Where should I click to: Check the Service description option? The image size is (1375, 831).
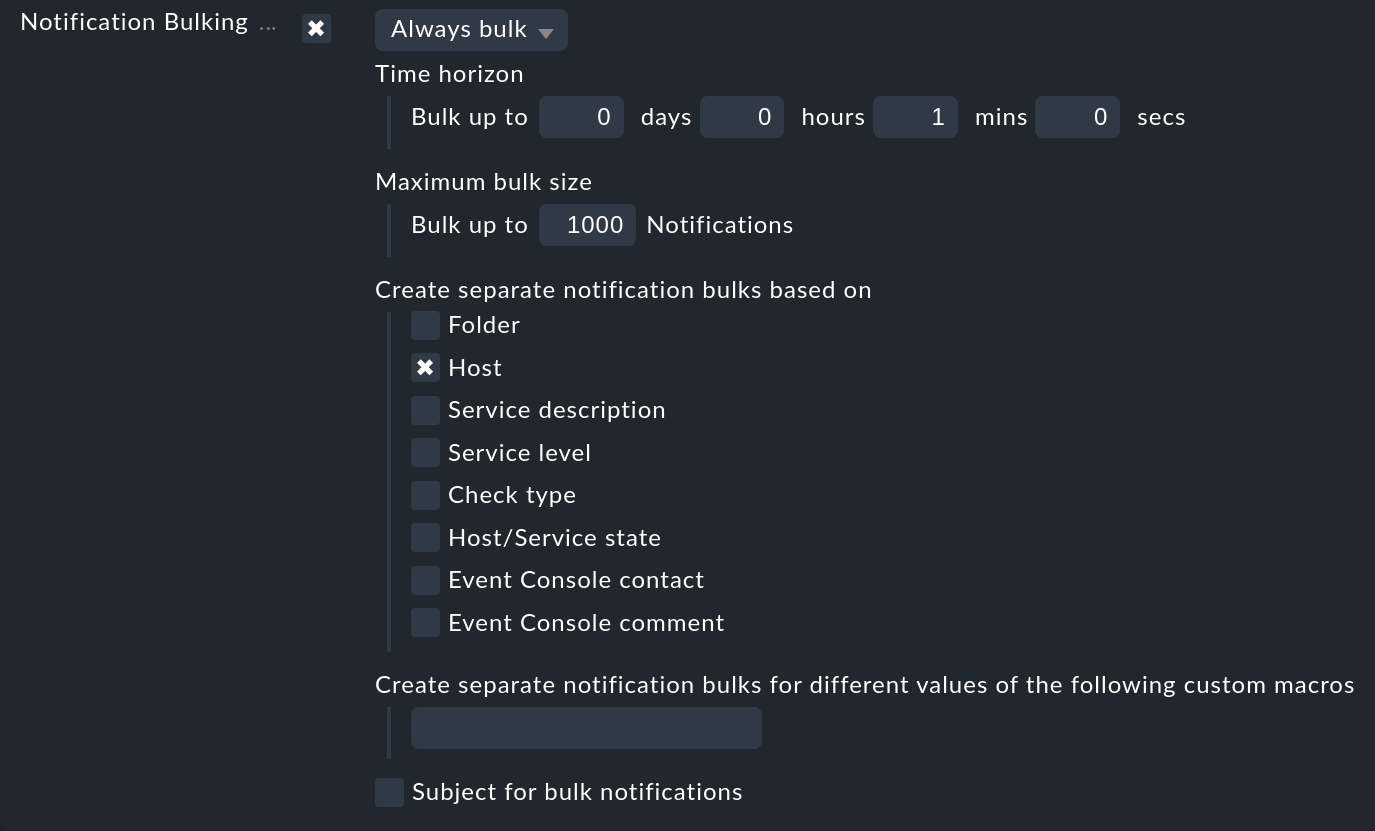coord(425,410)
